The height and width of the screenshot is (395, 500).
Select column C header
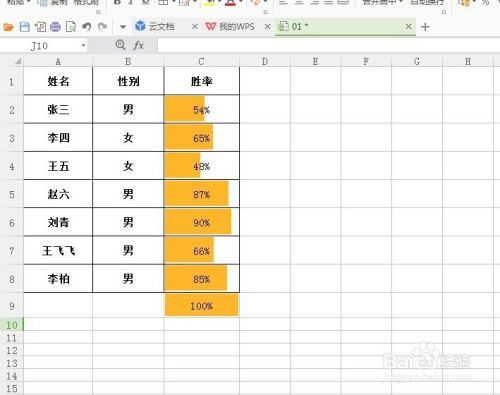(x=201, y=62)
